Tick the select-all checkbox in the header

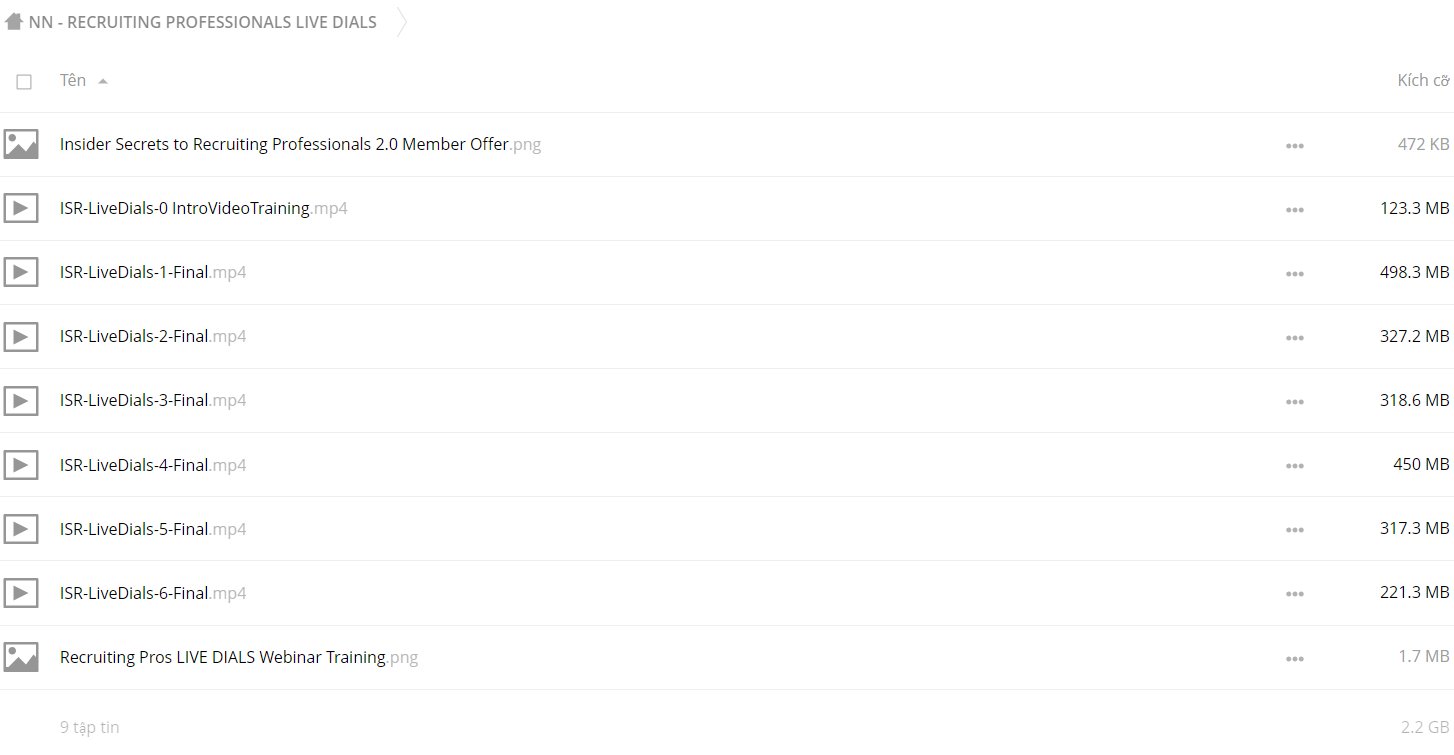coord(24,82)
